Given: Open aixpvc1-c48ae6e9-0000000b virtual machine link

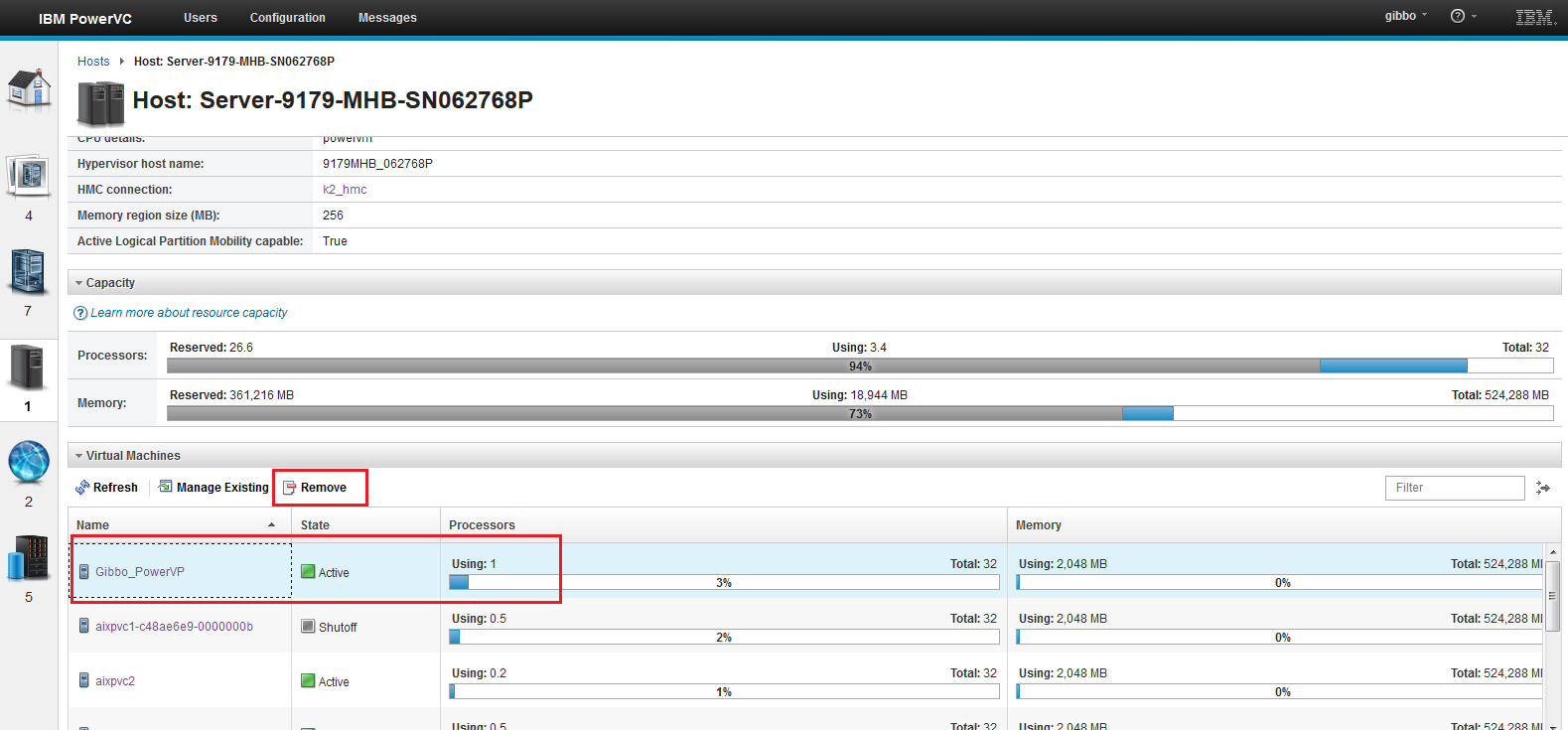Looking at the screenshot, I should tap(174, 627).
